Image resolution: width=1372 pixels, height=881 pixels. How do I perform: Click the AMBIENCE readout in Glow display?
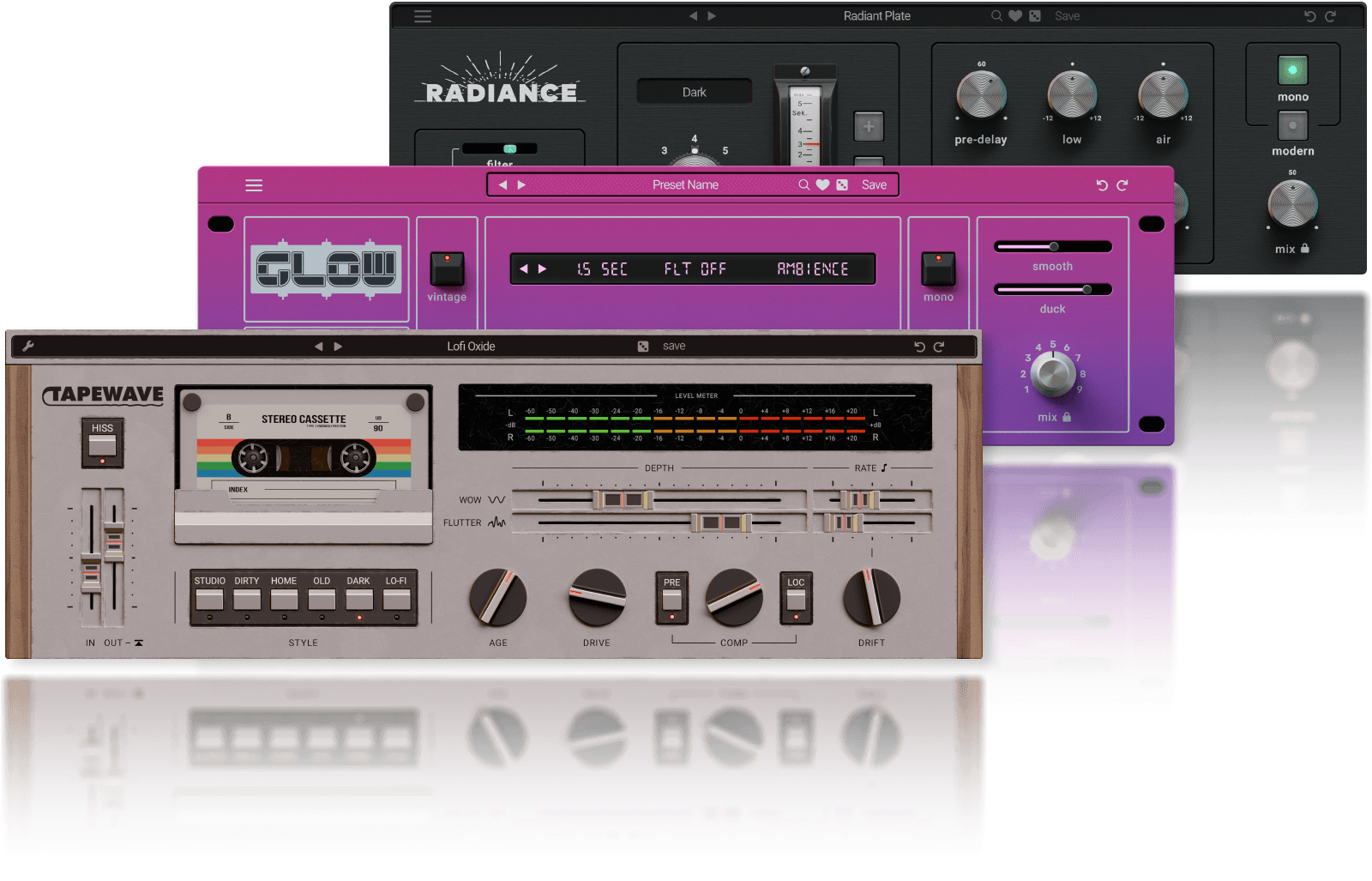pyautogui.click(x=813, y=269)
